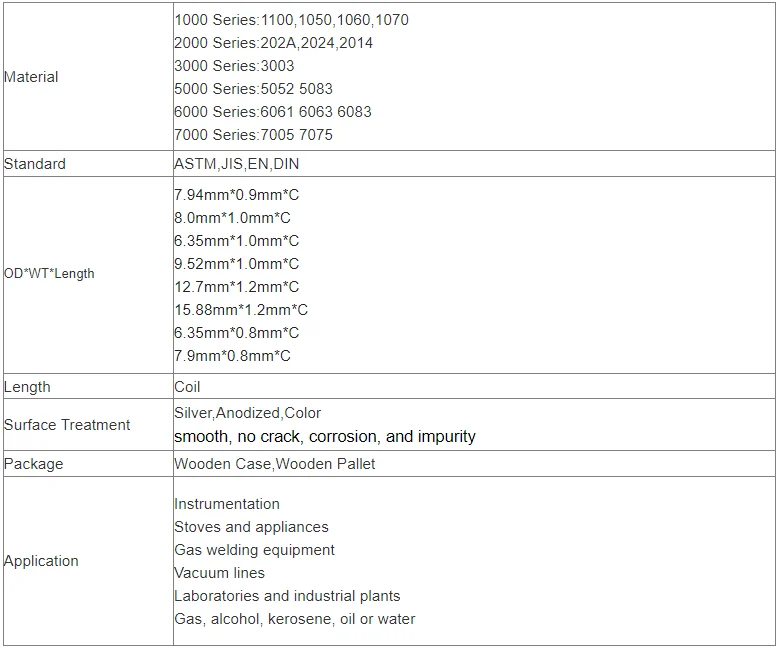Click the 9.52mm*1.0mm*C size entry
The height and width of the screenshot is (648, 778).
[236, 264]
